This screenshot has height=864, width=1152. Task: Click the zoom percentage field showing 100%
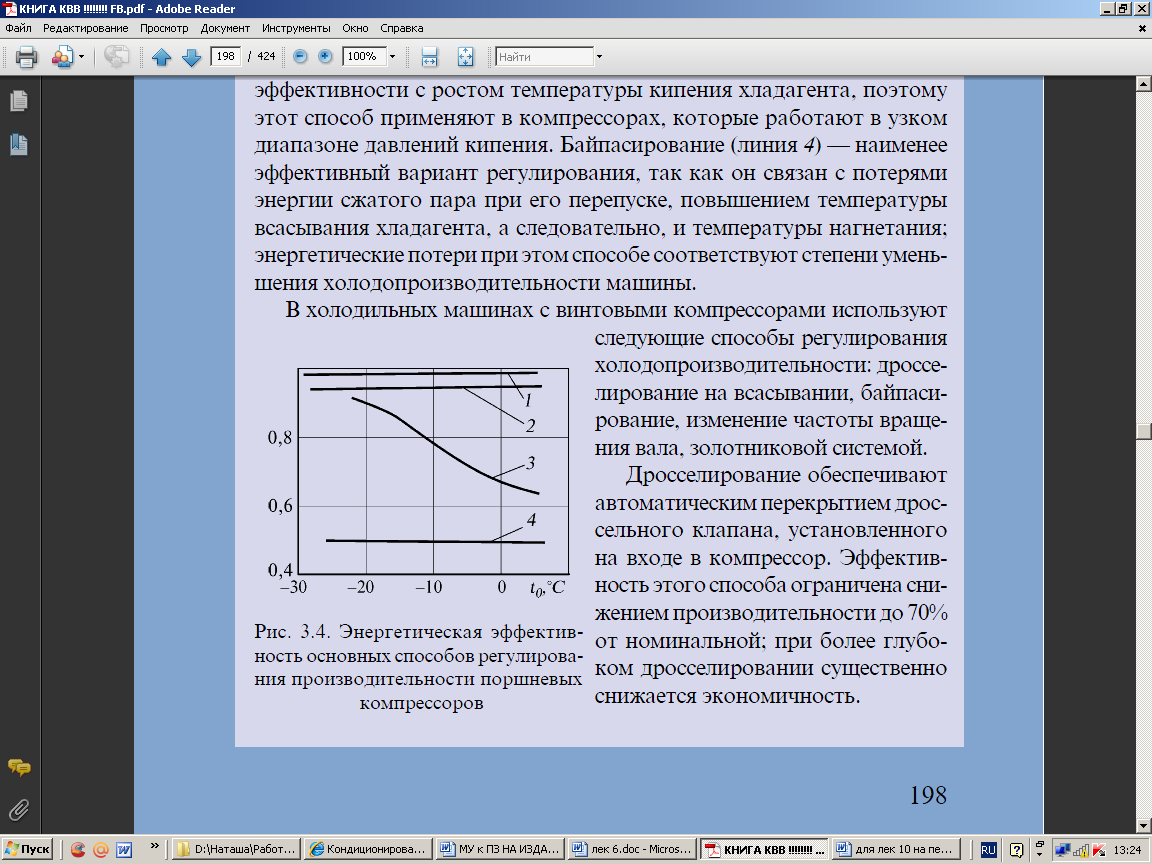point(363,56)
